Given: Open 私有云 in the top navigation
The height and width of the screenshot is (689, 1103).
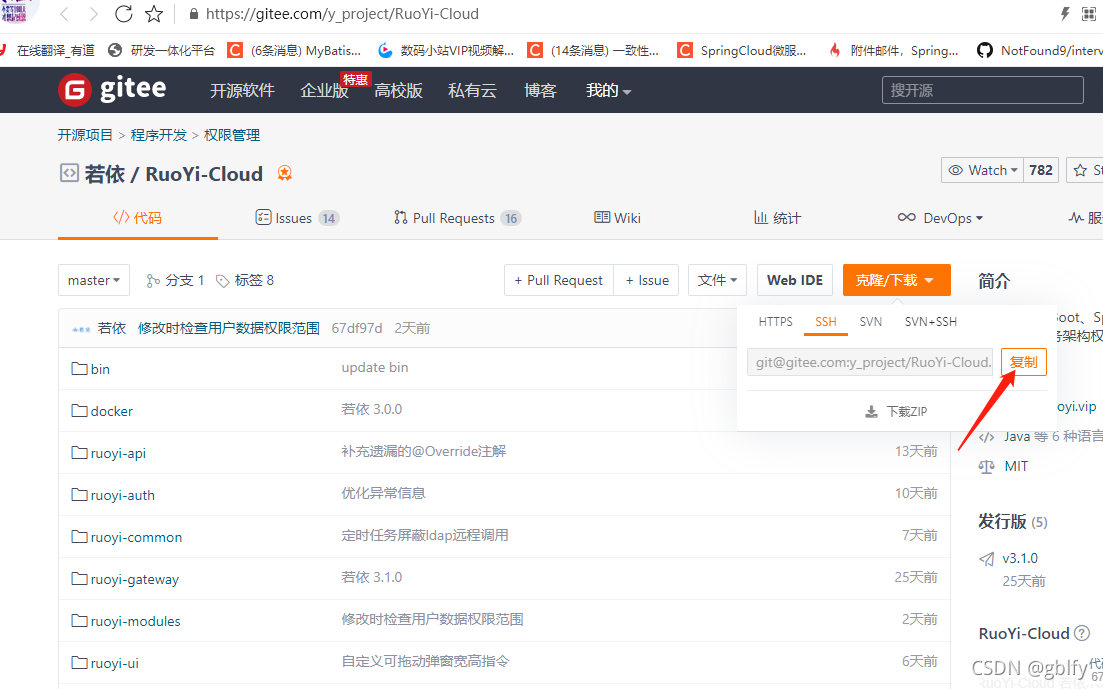Looking at the screenshot, I should (x=472, y=90).
